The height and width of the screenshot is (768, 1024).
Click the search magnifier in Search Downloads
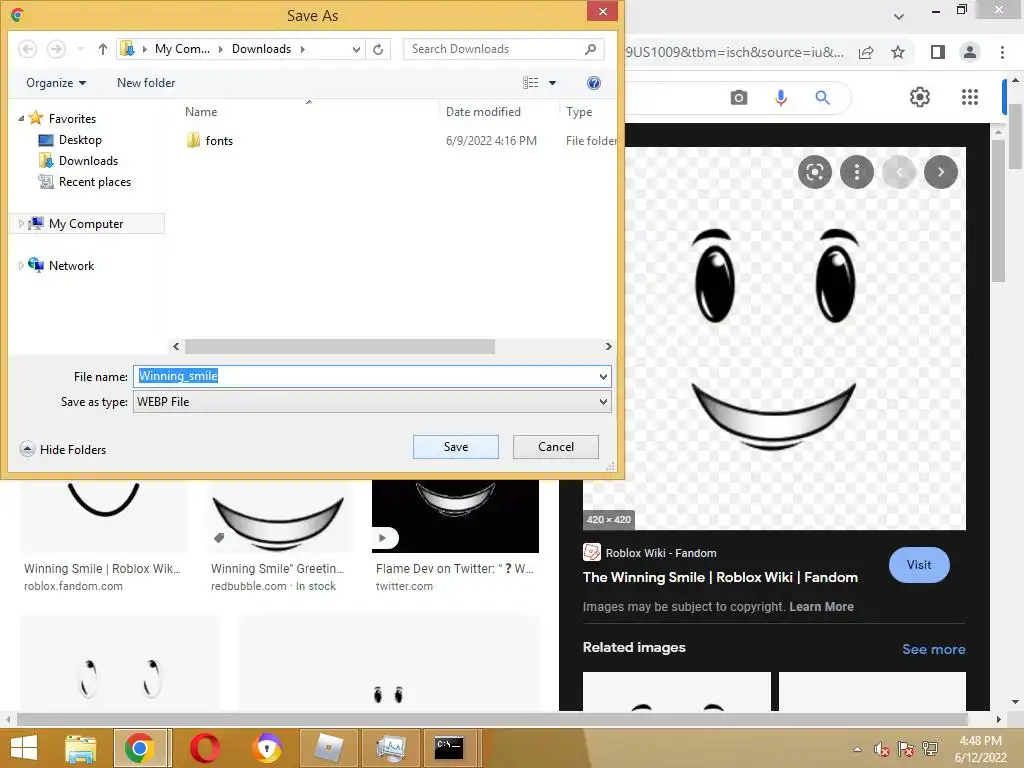590,49
